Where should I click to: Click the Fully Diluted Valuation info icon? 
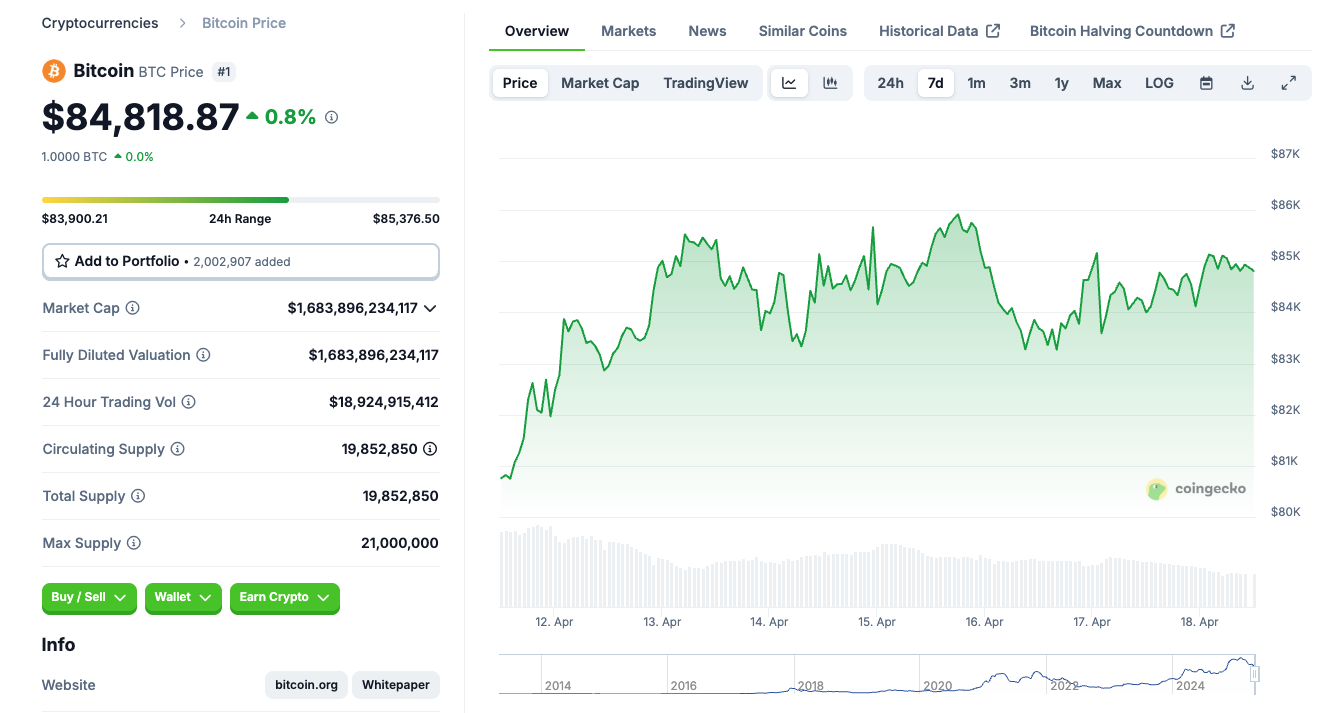point(203,355)
